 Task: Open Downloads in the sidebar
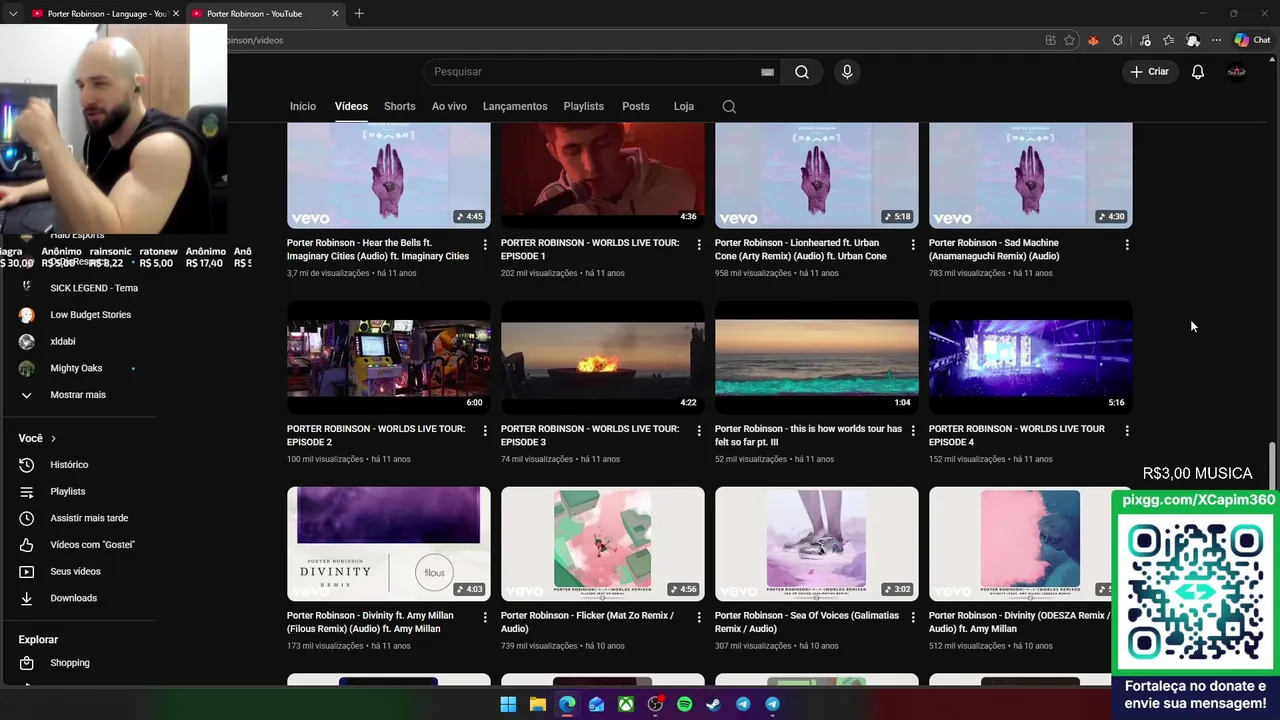pos(73,598)
